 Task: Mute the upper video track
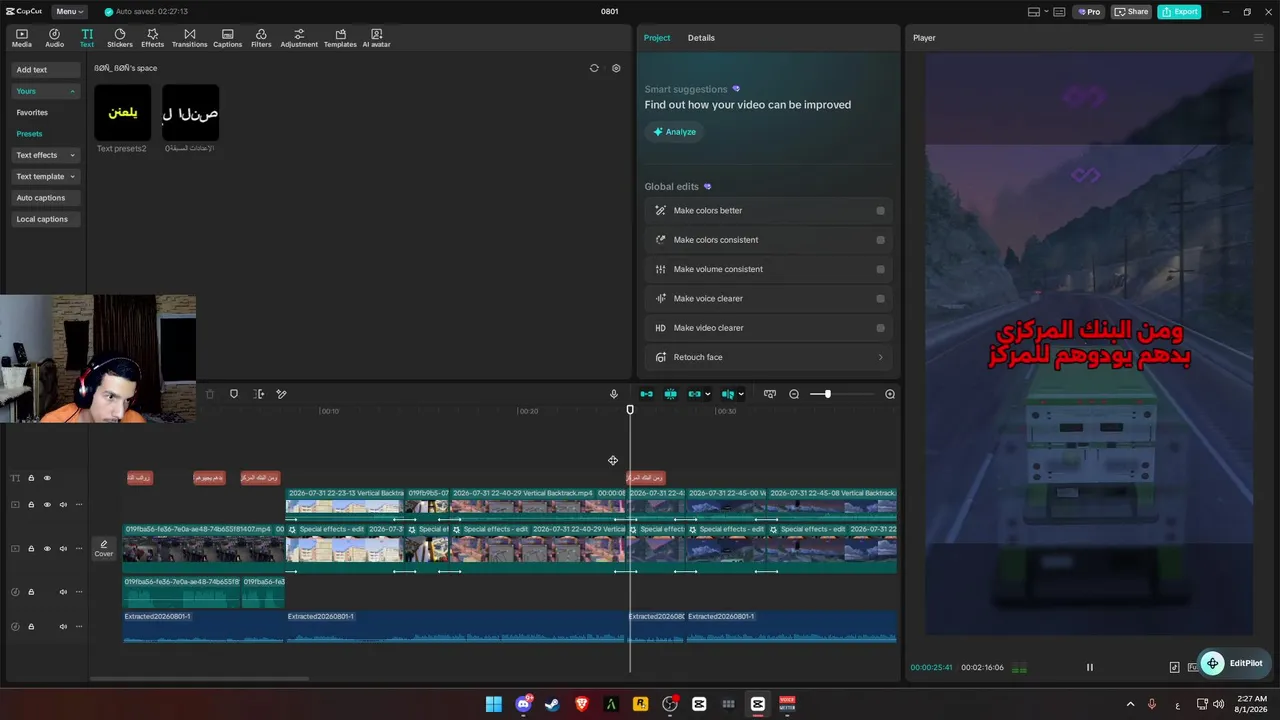[63, 505]
